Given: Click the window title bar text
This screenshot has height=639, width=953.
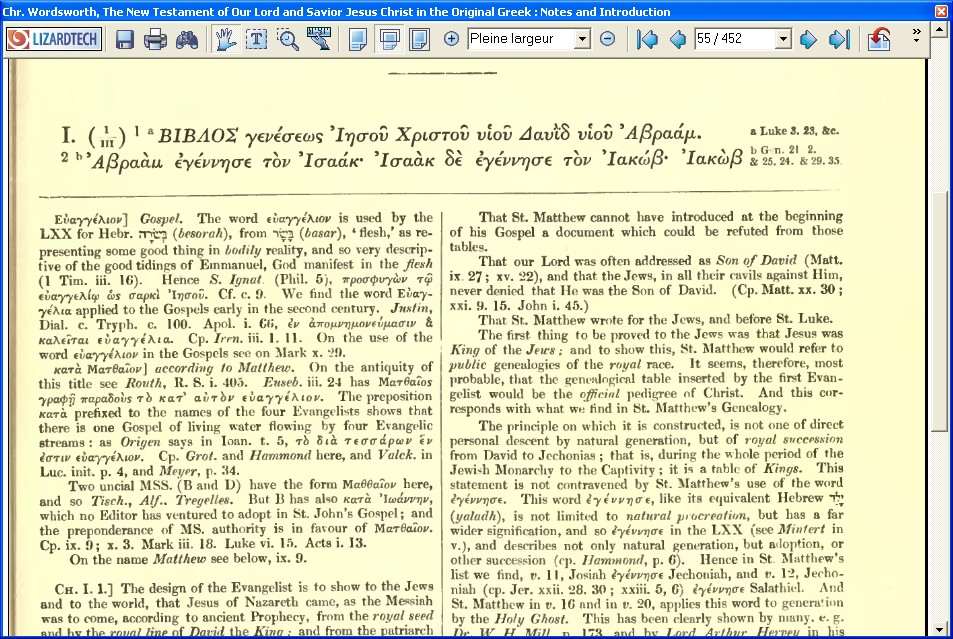Looking at the screenshot, I should [336, 12].
